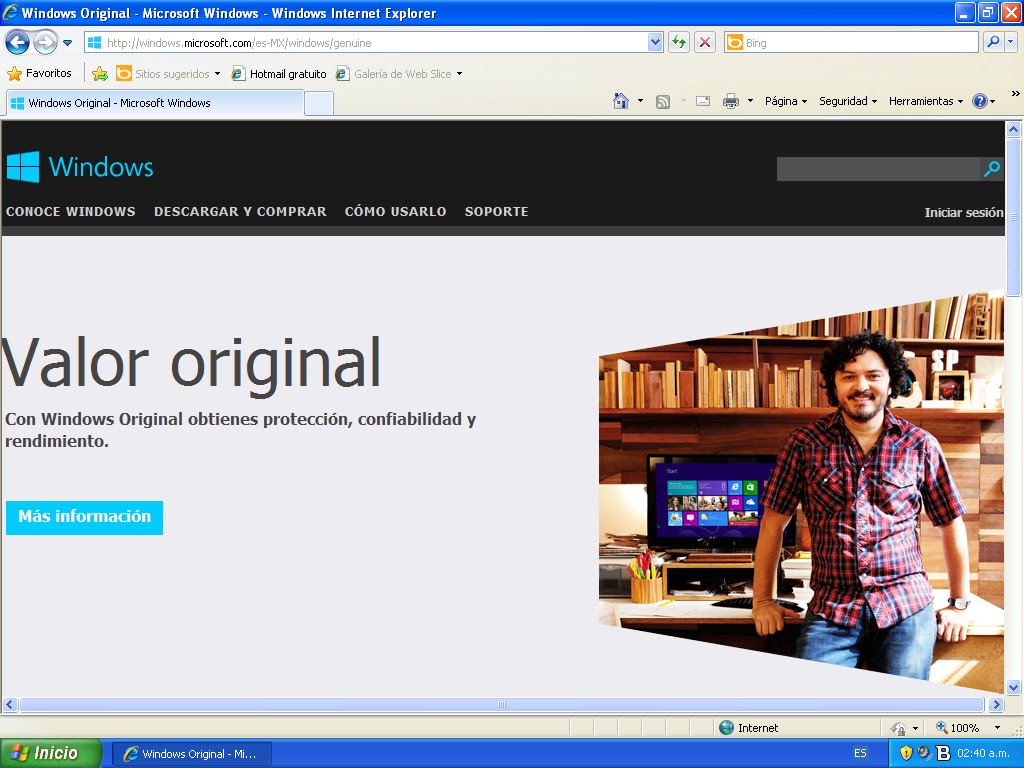The image size is (1024, 768).
Task: Click the yellow add-to-favorites star icon
Action: point(100,73)
